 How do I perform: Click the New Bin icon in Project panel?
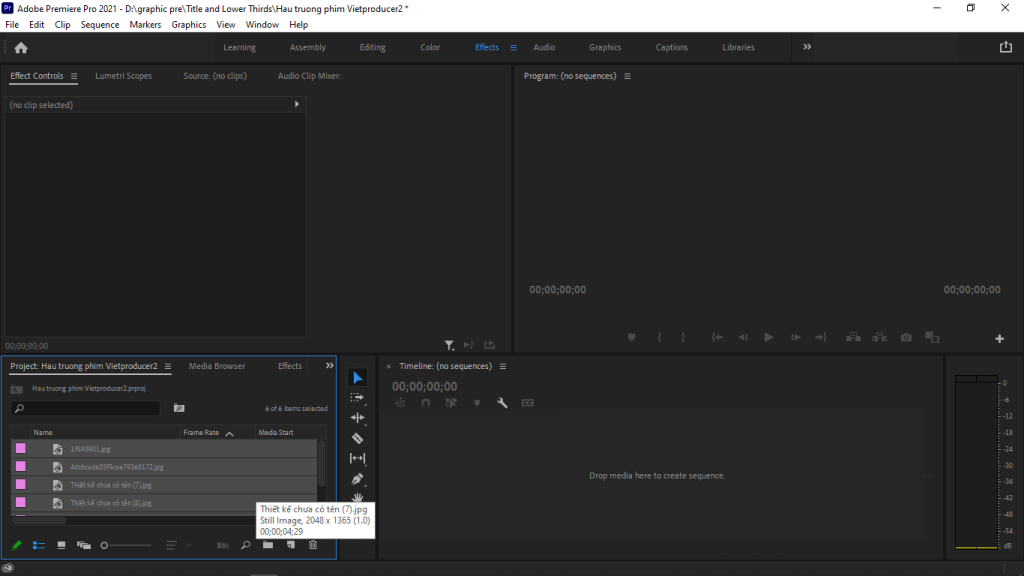(268, 545)
